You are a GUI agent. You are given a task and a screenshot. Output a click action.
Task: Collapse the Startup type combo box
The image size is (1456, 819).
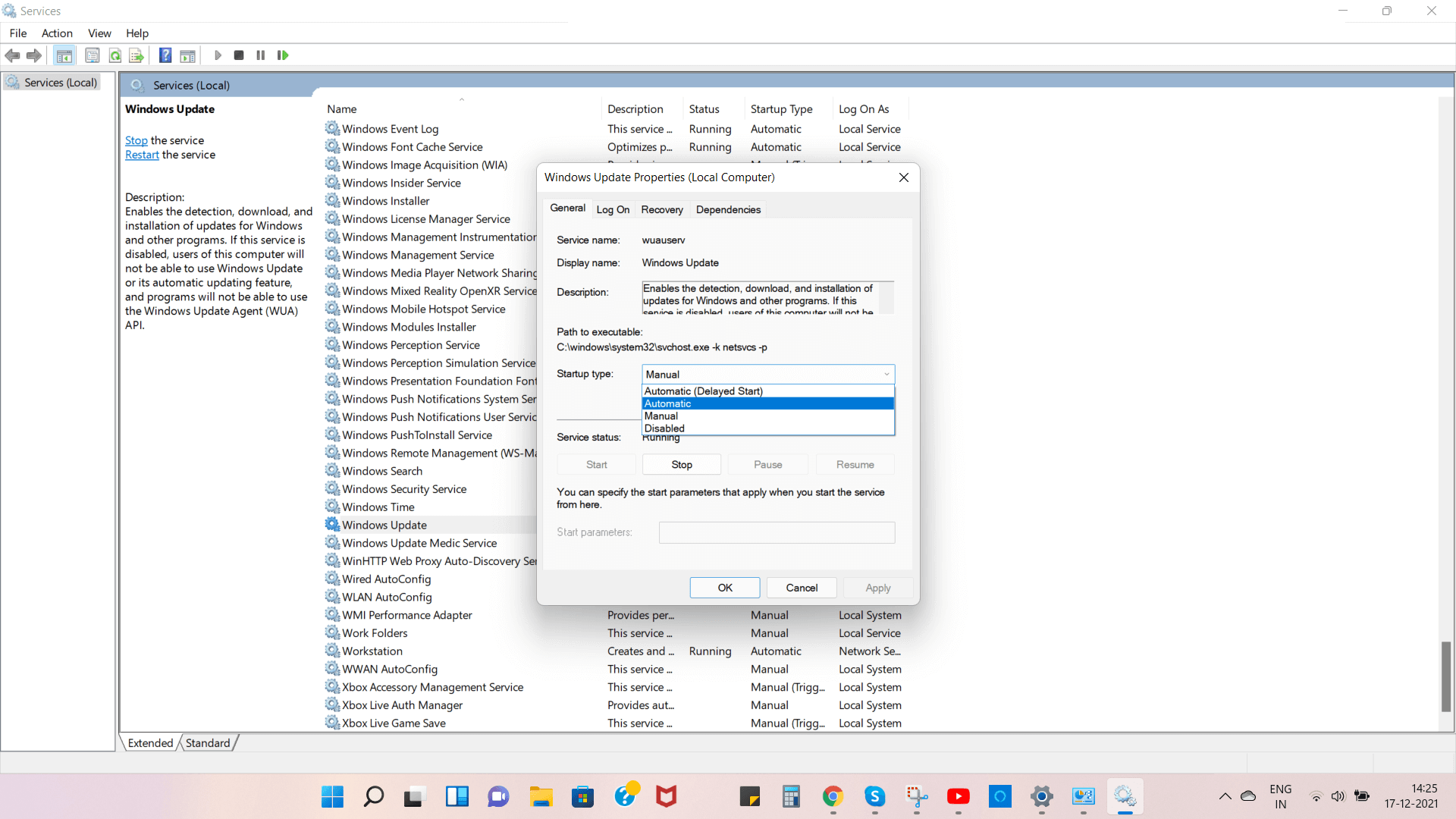click(886, 375)
